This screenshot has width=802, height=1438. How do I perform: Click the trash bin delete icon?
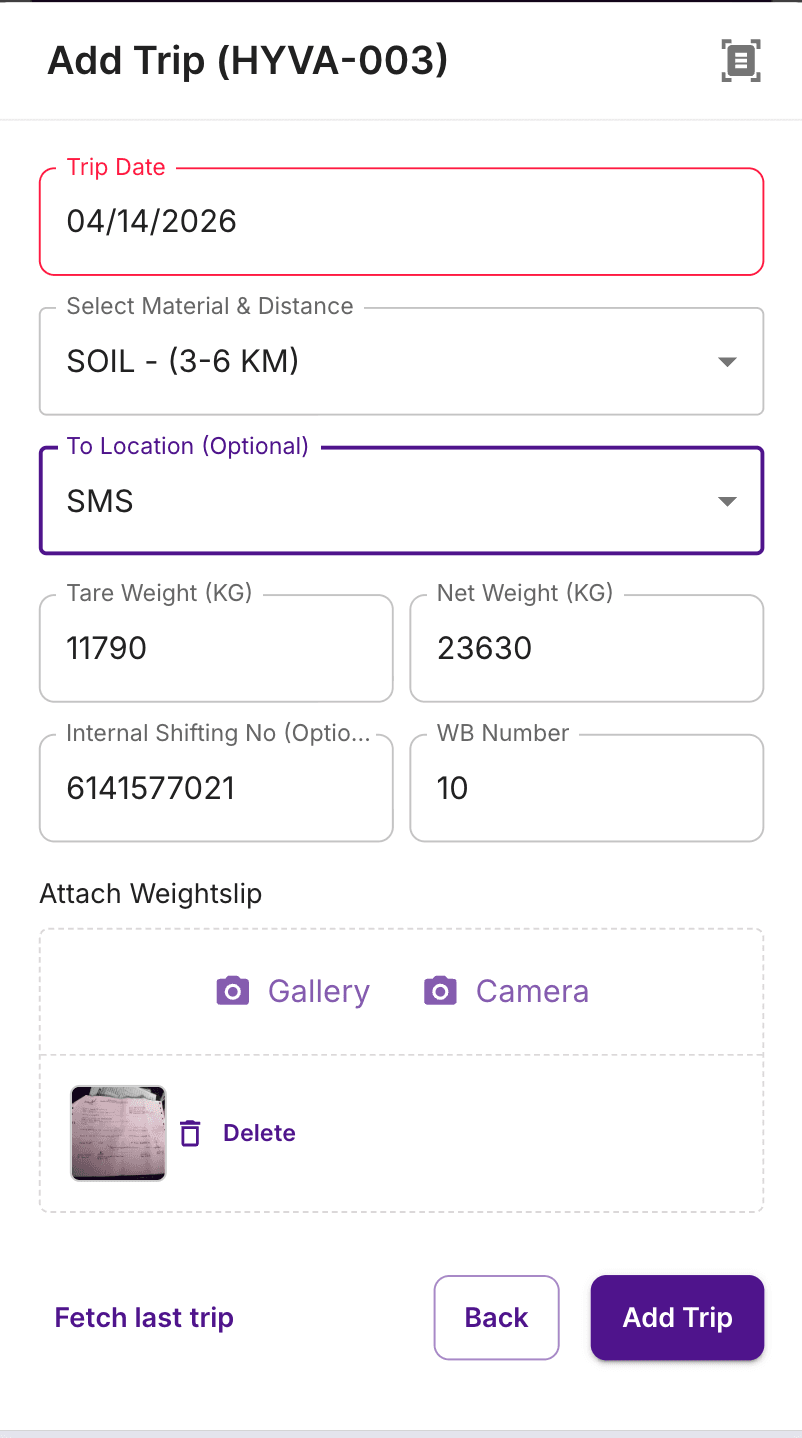pos(190,1133)
